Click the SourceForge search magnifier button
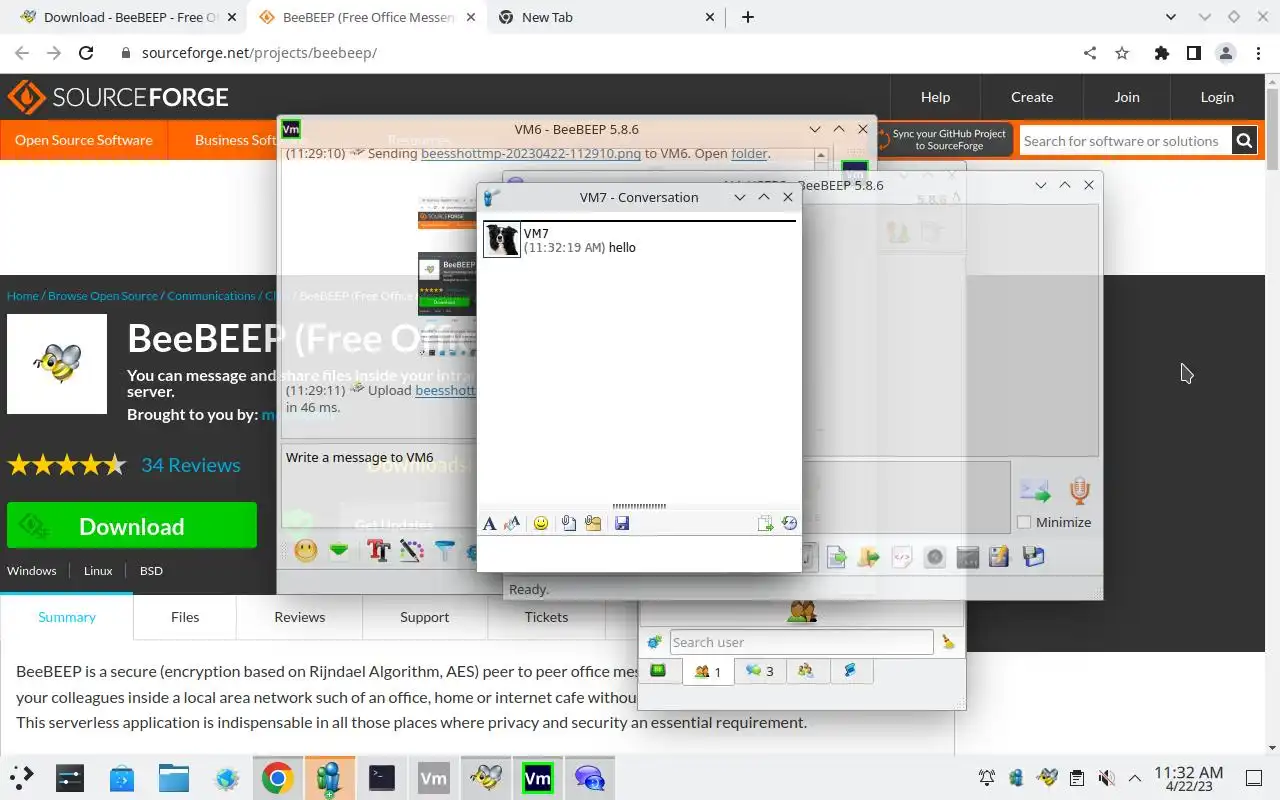 click(x=1244, y=141)
